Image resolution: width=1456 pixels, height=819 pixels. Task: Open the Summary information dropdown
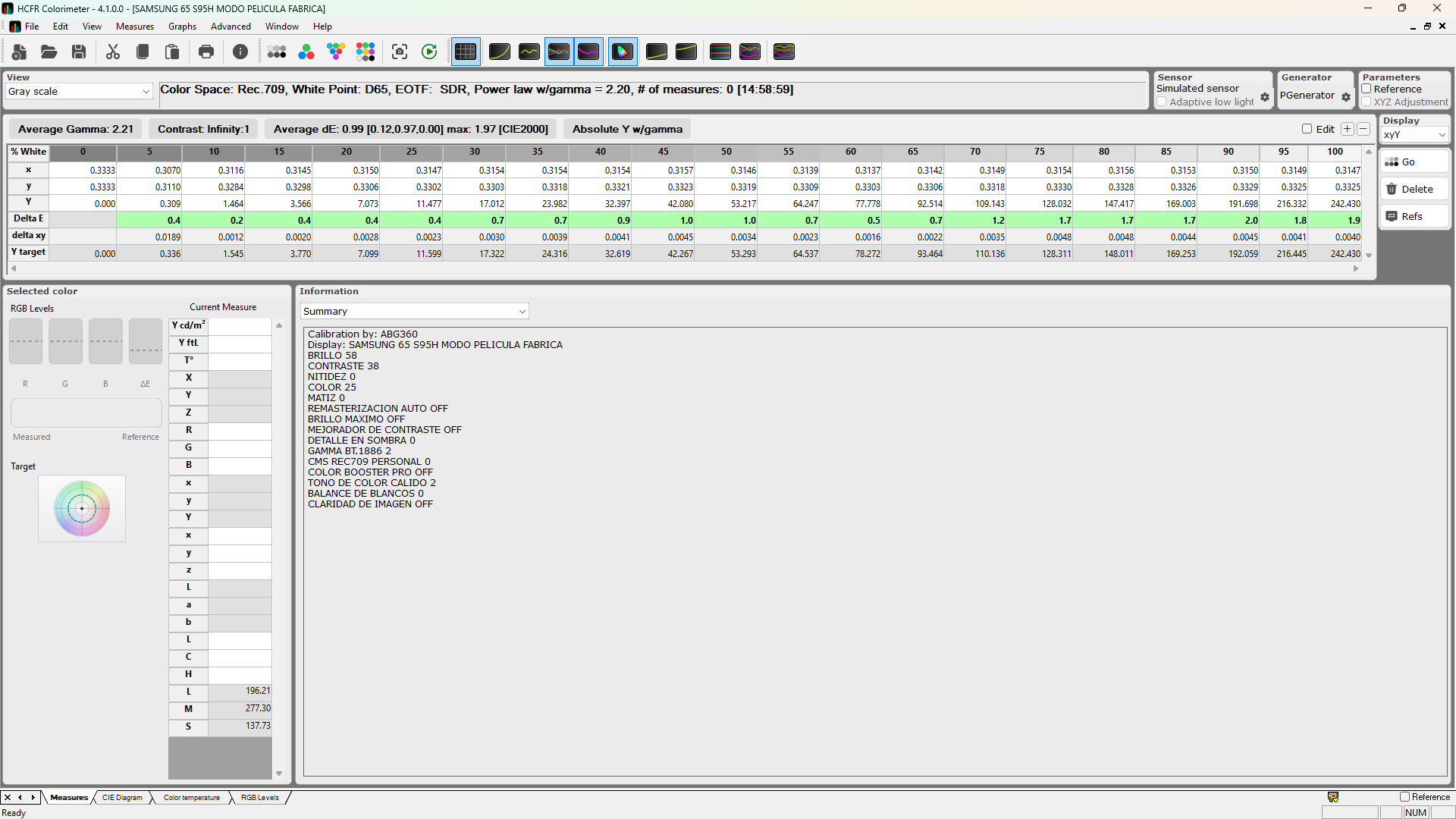[414, 311]
